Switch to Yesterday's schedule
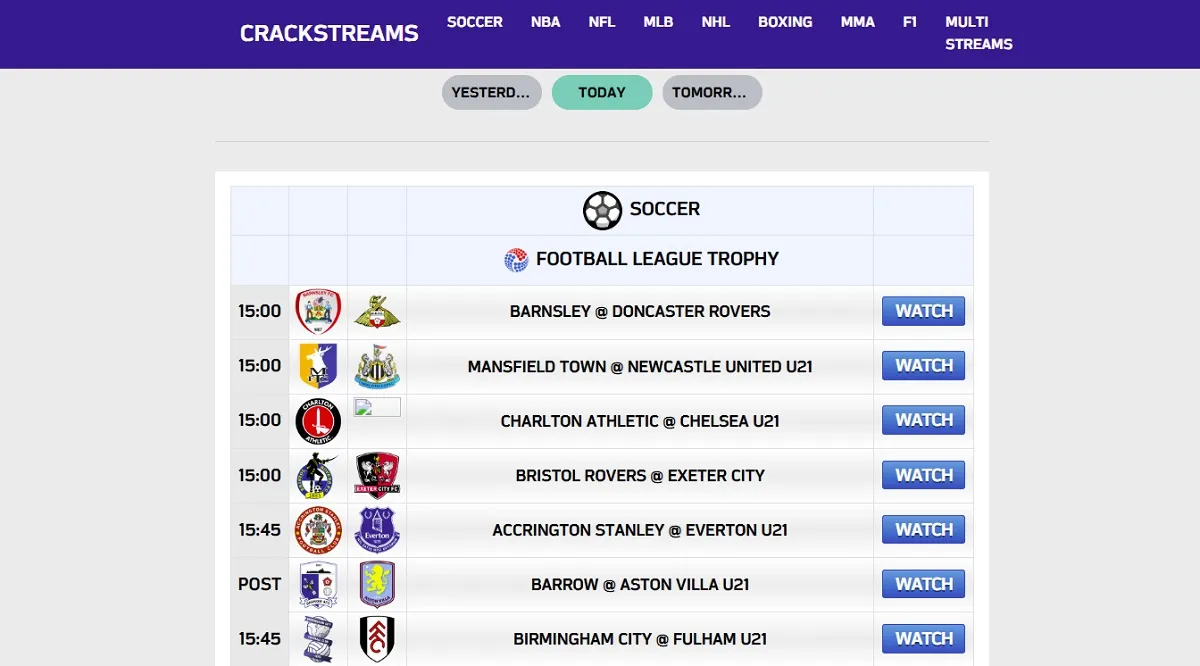 tap(492, 92)
